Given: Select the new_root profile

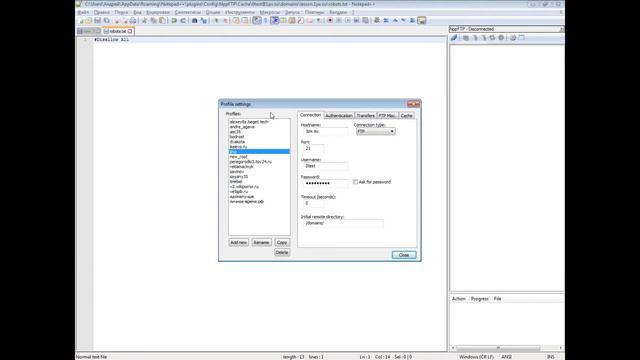Looking at the screenshot, I should 259,157.
